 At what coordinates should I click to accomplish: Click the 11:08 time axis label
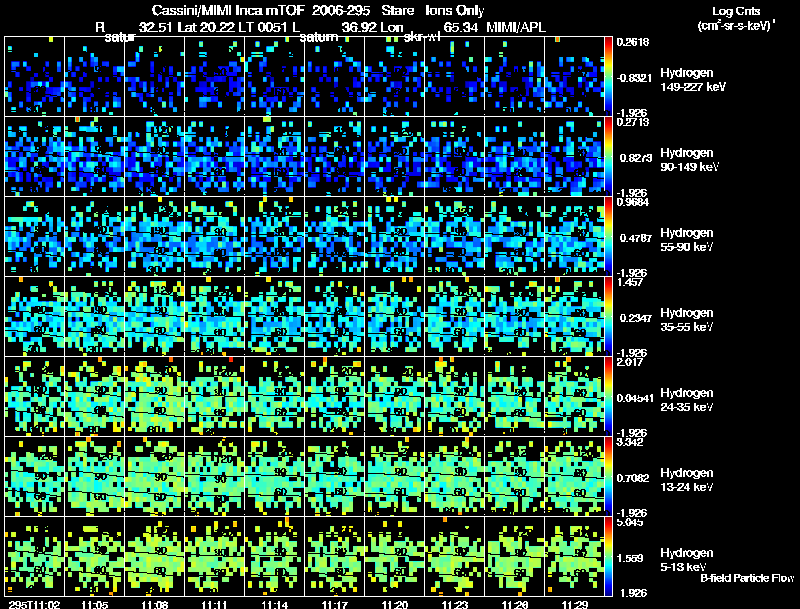click(155, 604)
